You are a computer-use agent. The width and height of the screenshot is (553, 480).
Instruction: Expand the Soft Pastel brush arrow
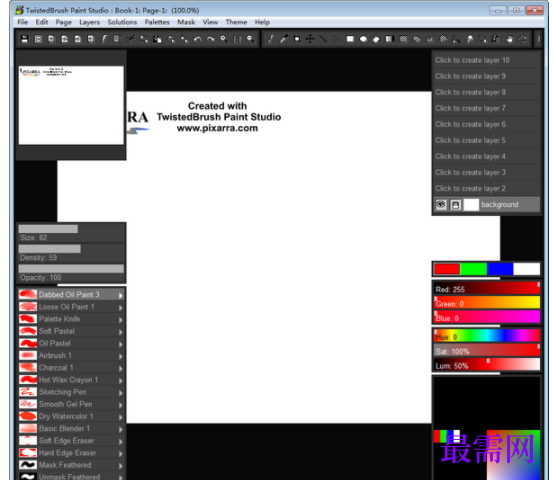pos(121,332)
